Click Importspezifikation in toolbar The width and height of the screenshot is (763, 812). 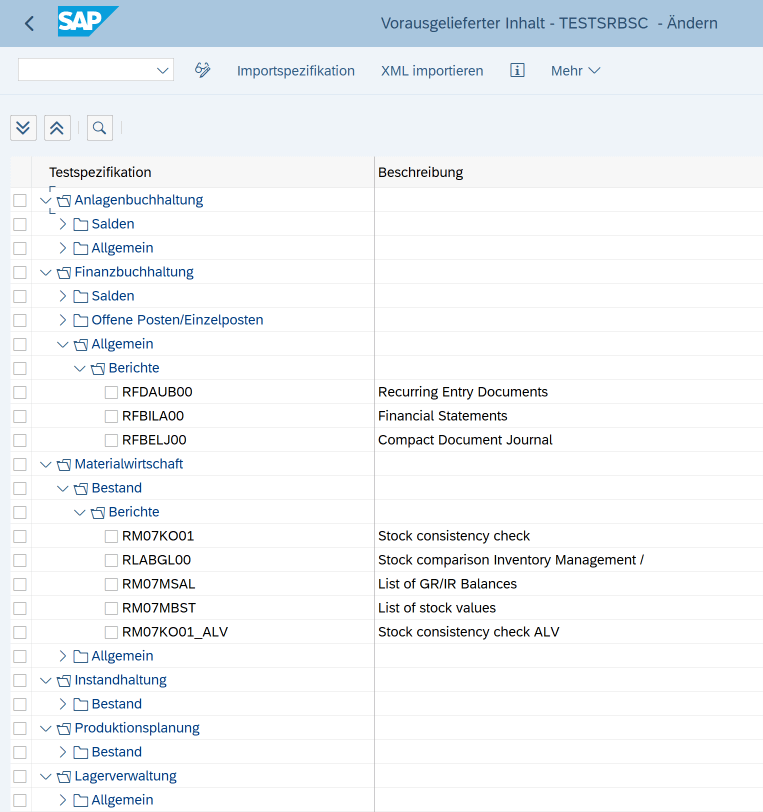[x=296, y=70]
